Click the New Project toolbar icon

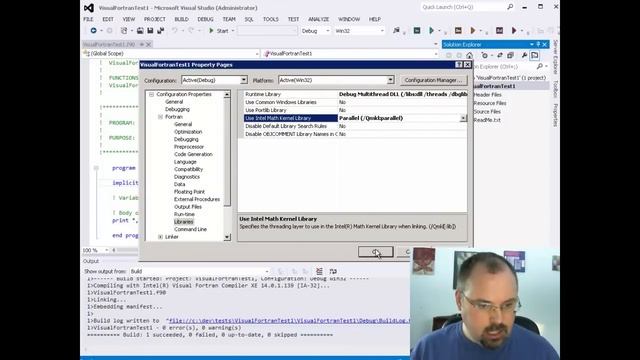(x=124, y=31)
